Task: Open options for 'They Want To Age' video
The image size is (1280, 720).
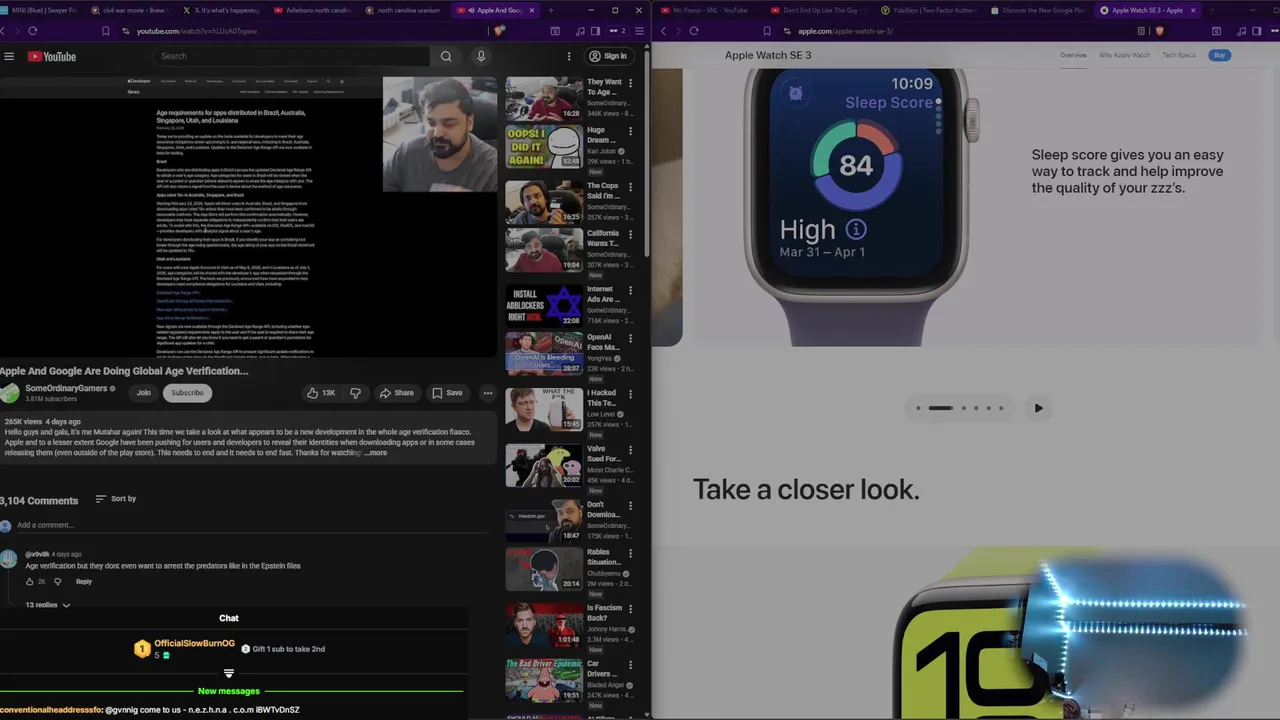Action: tap(630, 83)
